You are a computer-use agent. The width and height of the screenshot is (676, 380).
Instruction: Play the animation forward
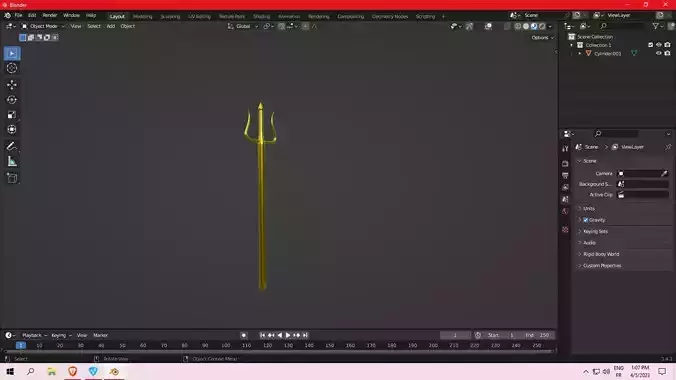pyautogui.click(x=288, y=335)
